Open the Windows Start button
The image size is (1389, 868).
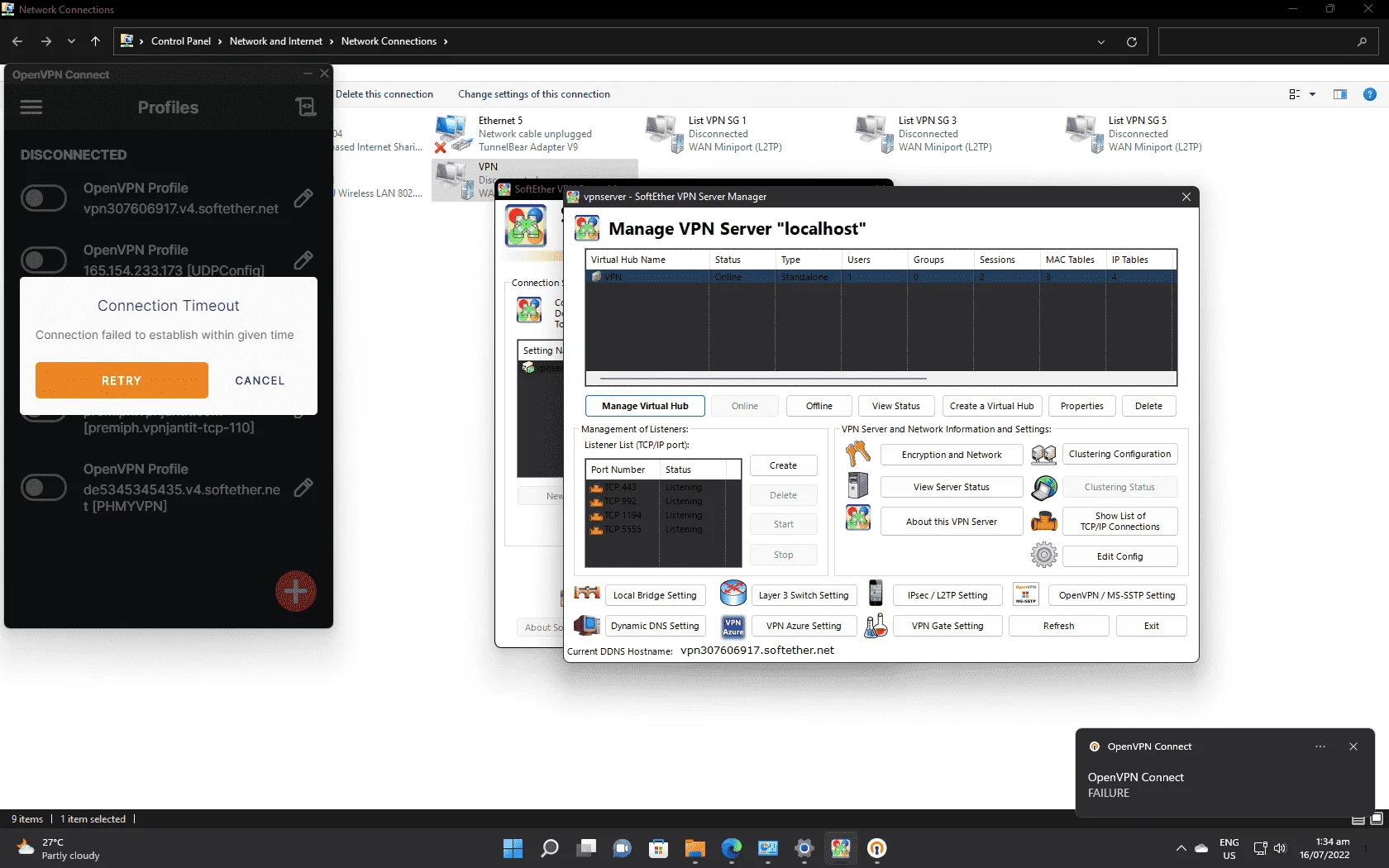[x=513, y=848]
